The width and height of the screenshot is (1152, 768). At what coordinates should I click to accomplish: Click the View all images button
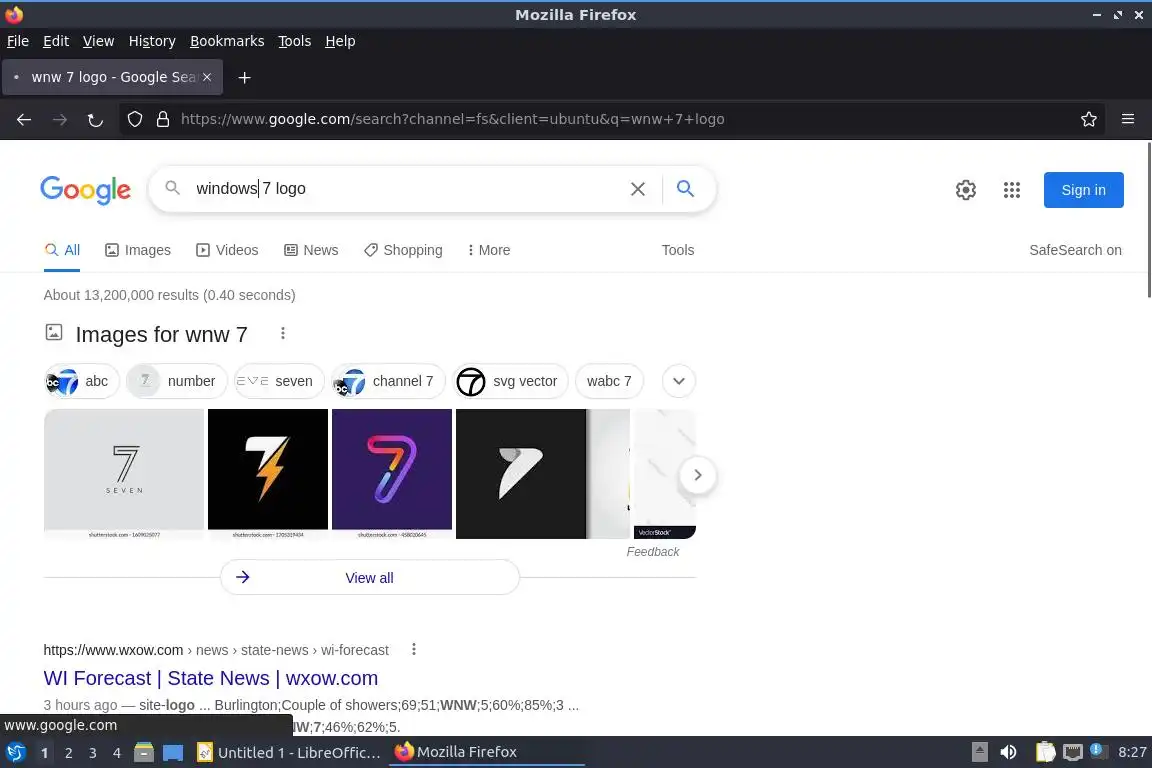pos(370,578)
